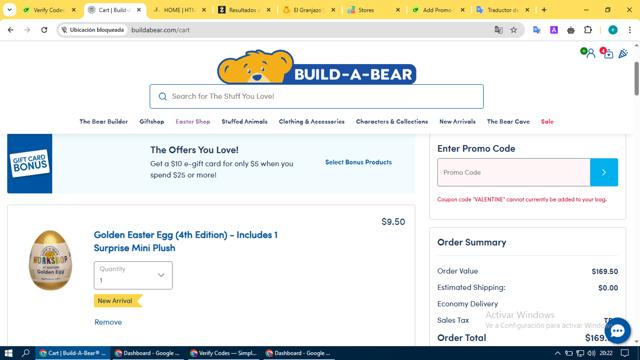Image resolution: width=640 pixels, height=360 pixels.
Task: Click Select Bonus Products link
Action: point(358,162)
